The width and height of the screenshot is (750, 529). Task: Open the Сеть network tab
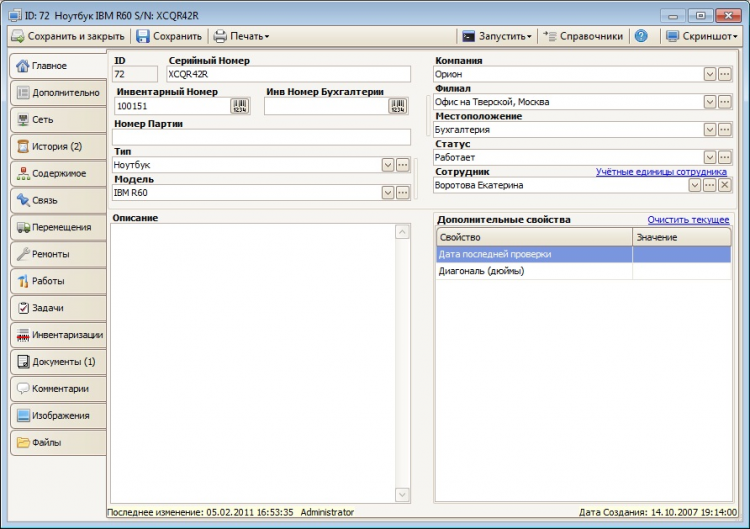click(58, 120)
